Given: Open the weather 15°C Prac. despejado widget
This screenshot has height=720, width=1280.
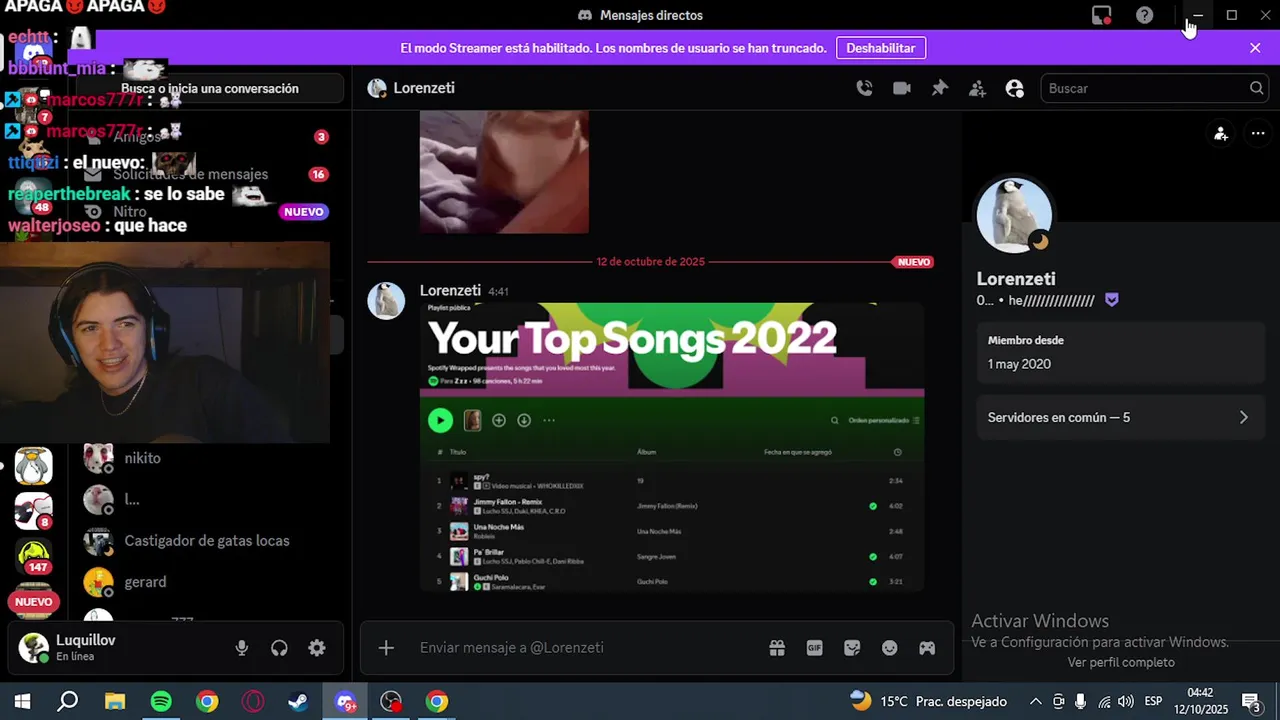Looking at the screenshot, I should pyautogui.click(x=928, y=701).
